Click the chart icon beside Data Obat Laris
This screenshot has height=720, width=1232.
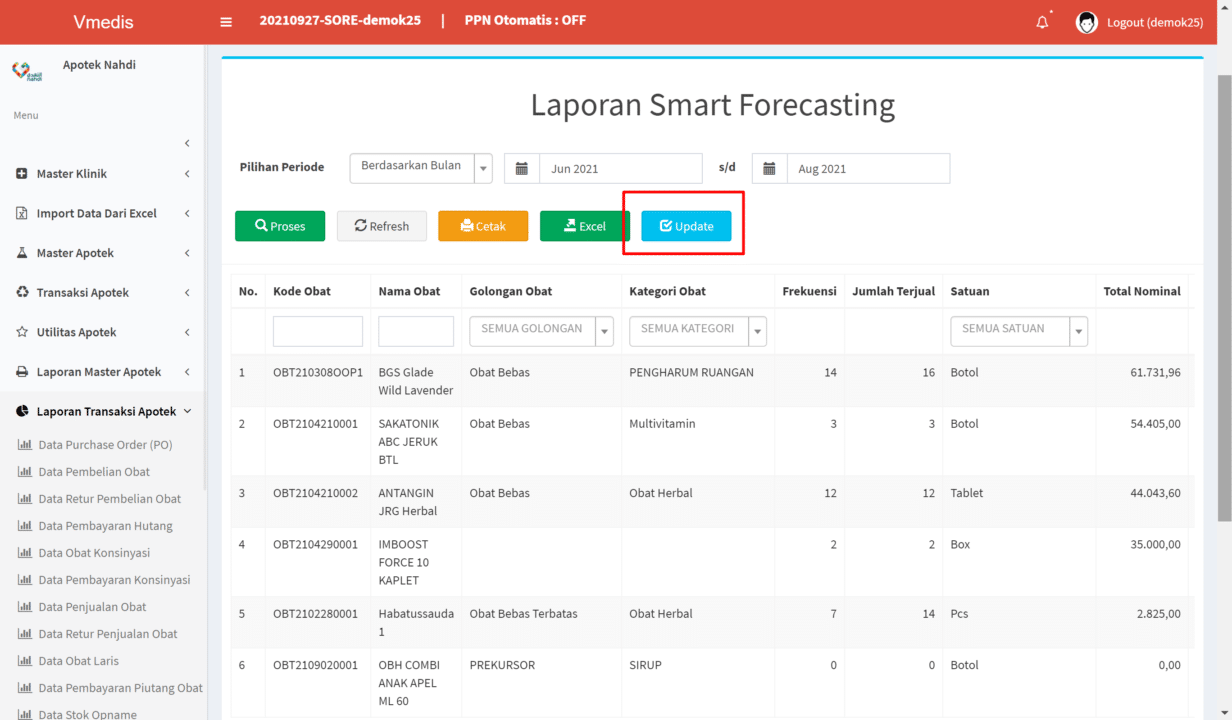pos(25,661)
